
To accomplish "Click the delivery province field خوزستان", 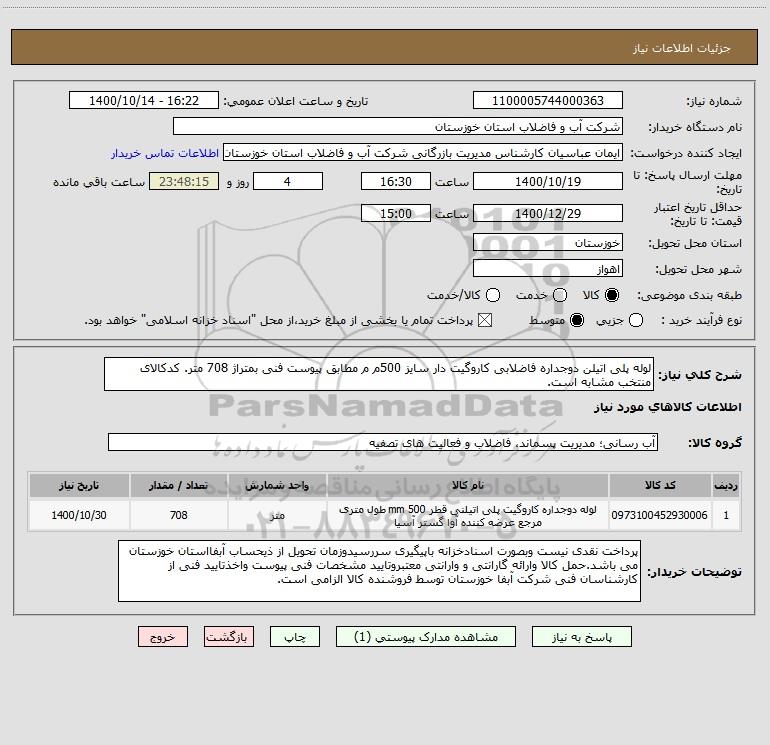I will tap(548, 243).
